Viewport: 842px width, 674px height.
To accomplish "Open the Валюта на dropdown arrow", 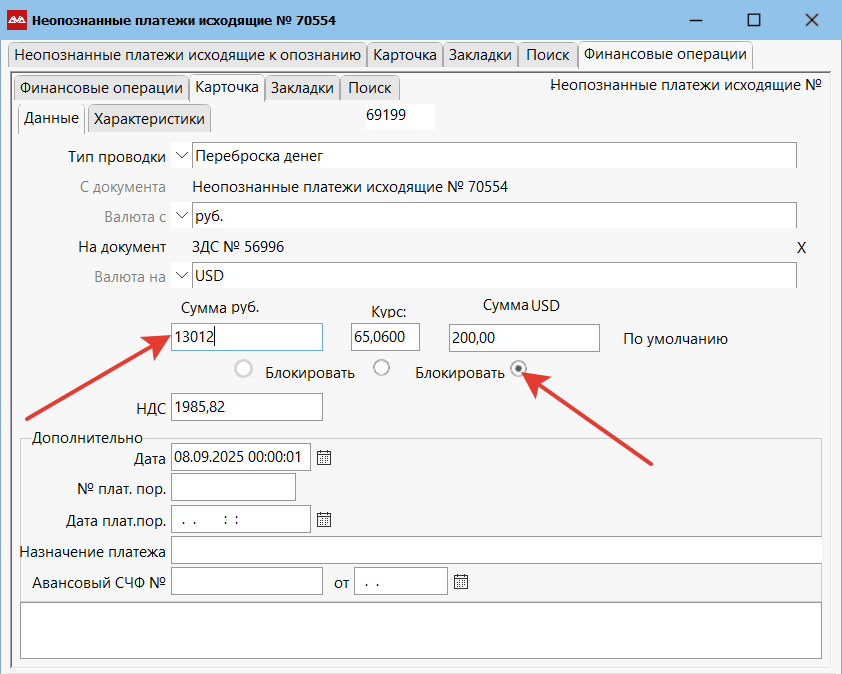I will 181,275.
